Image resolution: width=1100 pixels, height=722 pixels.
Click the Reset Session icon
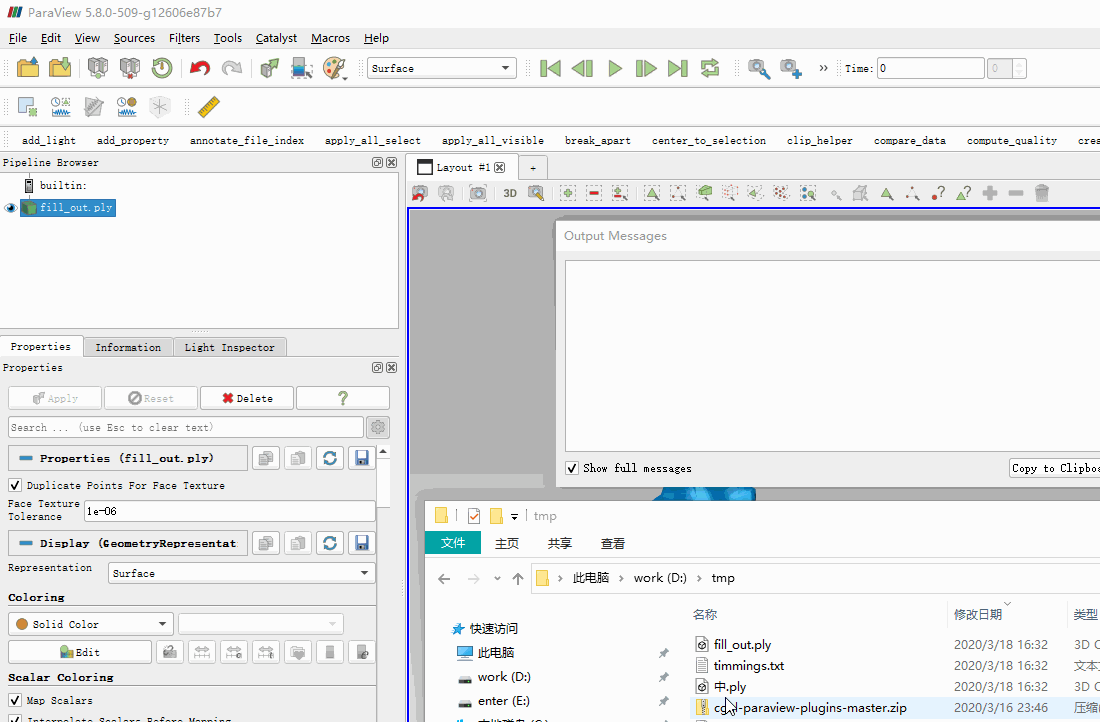[162, 68]
